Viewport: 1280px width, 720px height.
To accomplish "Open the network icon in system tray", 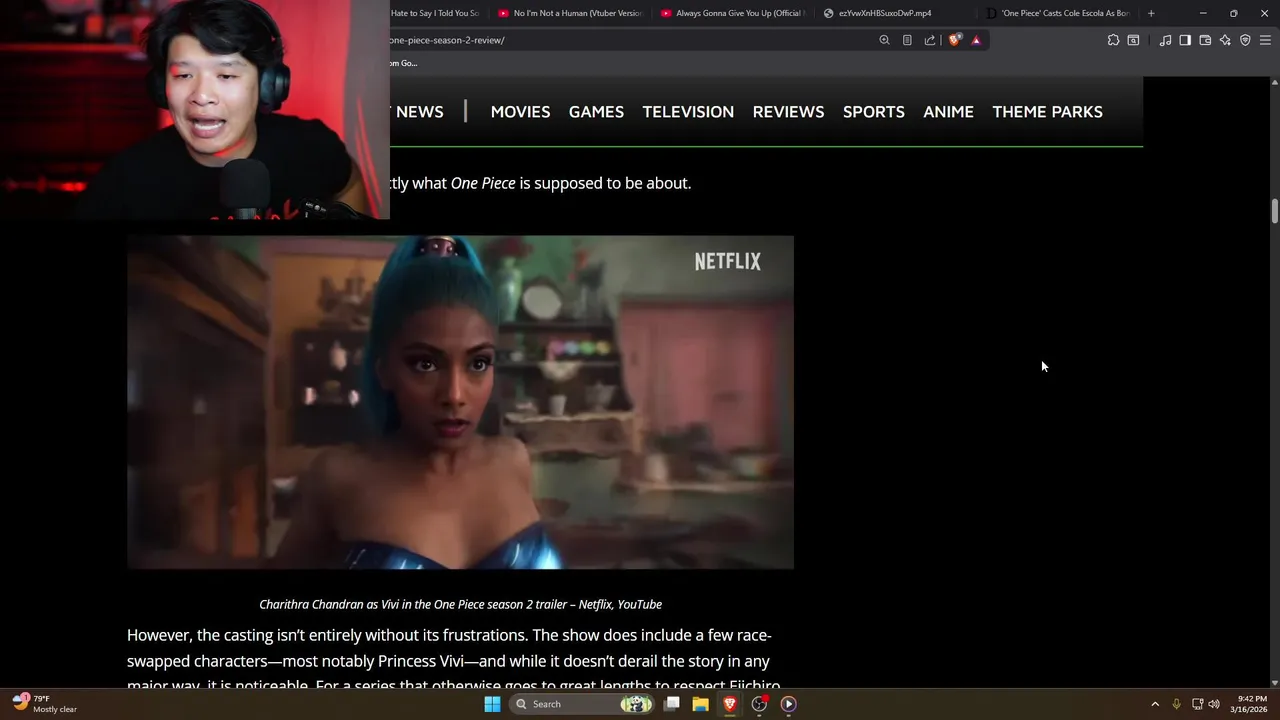I will point(1197,704).
